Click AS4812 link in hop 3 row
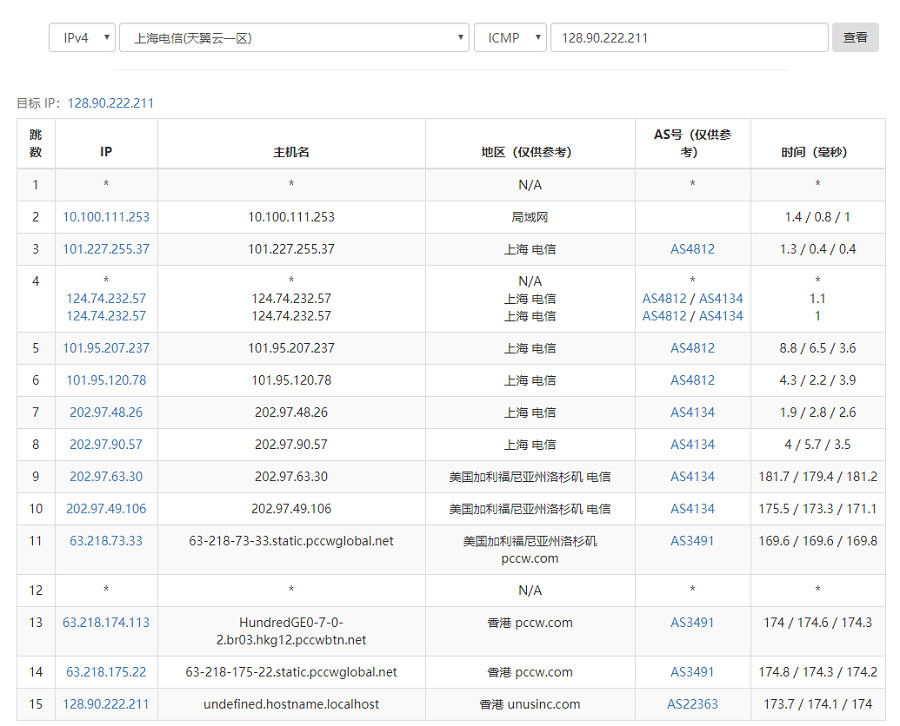 tap(692, 249)
